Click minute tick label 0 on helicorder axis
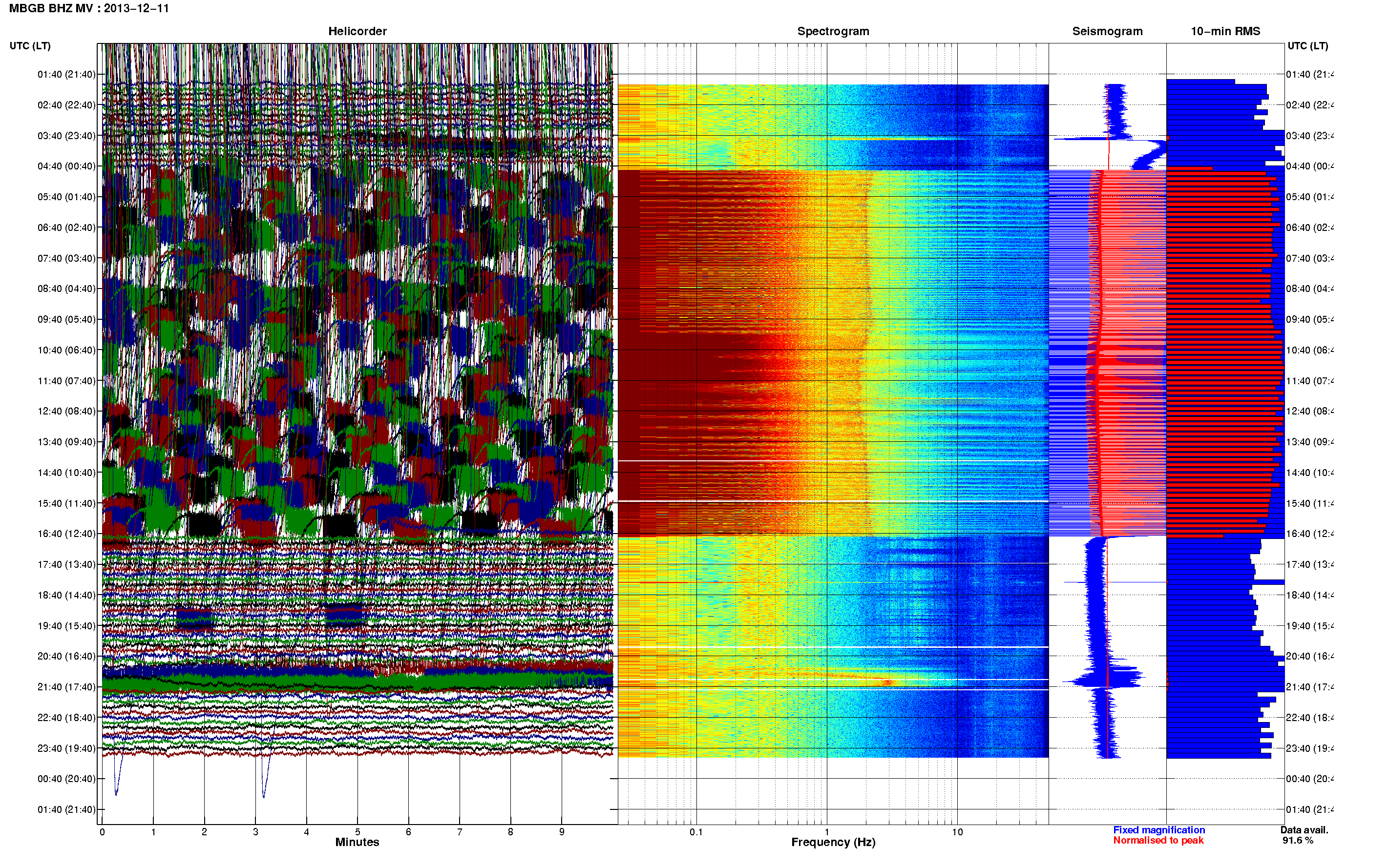Viewport: 1389px width, 868px height. pos(102,832)
